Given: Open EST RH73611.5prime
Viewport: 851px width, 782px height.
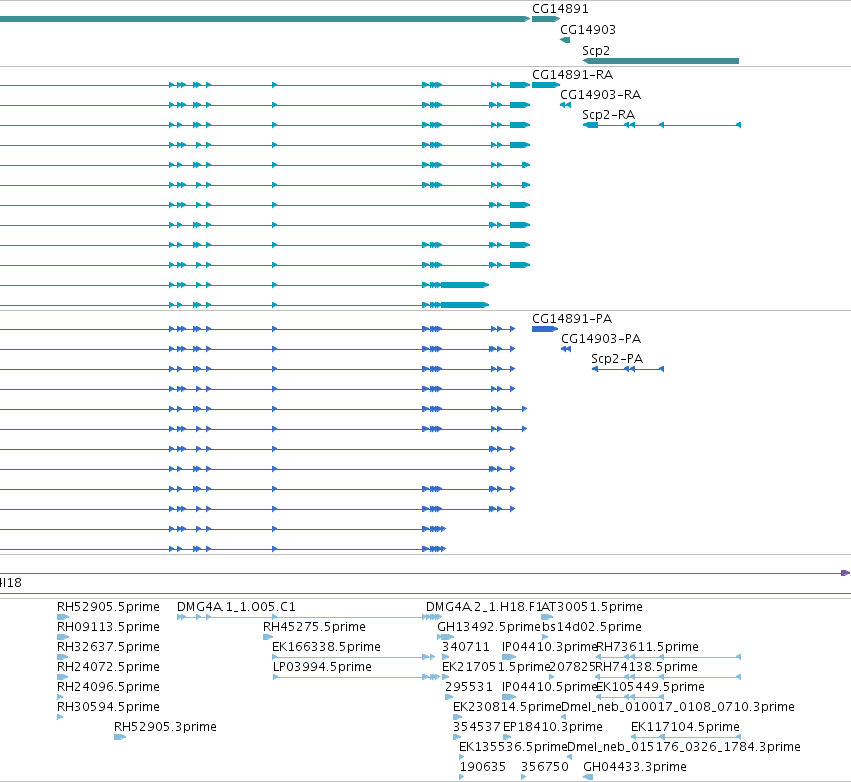Looking at the screenshot, I should click(x=647, y=647).
